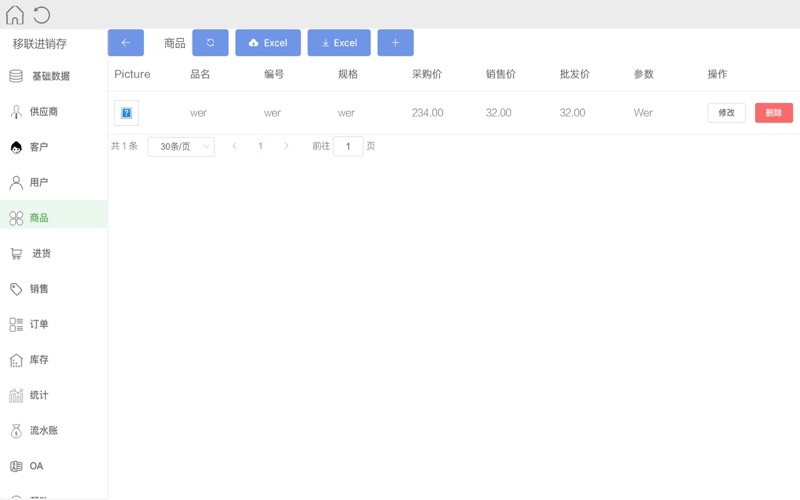Click the 批发价 column header
800x500 pixels.
coord(575,74)
